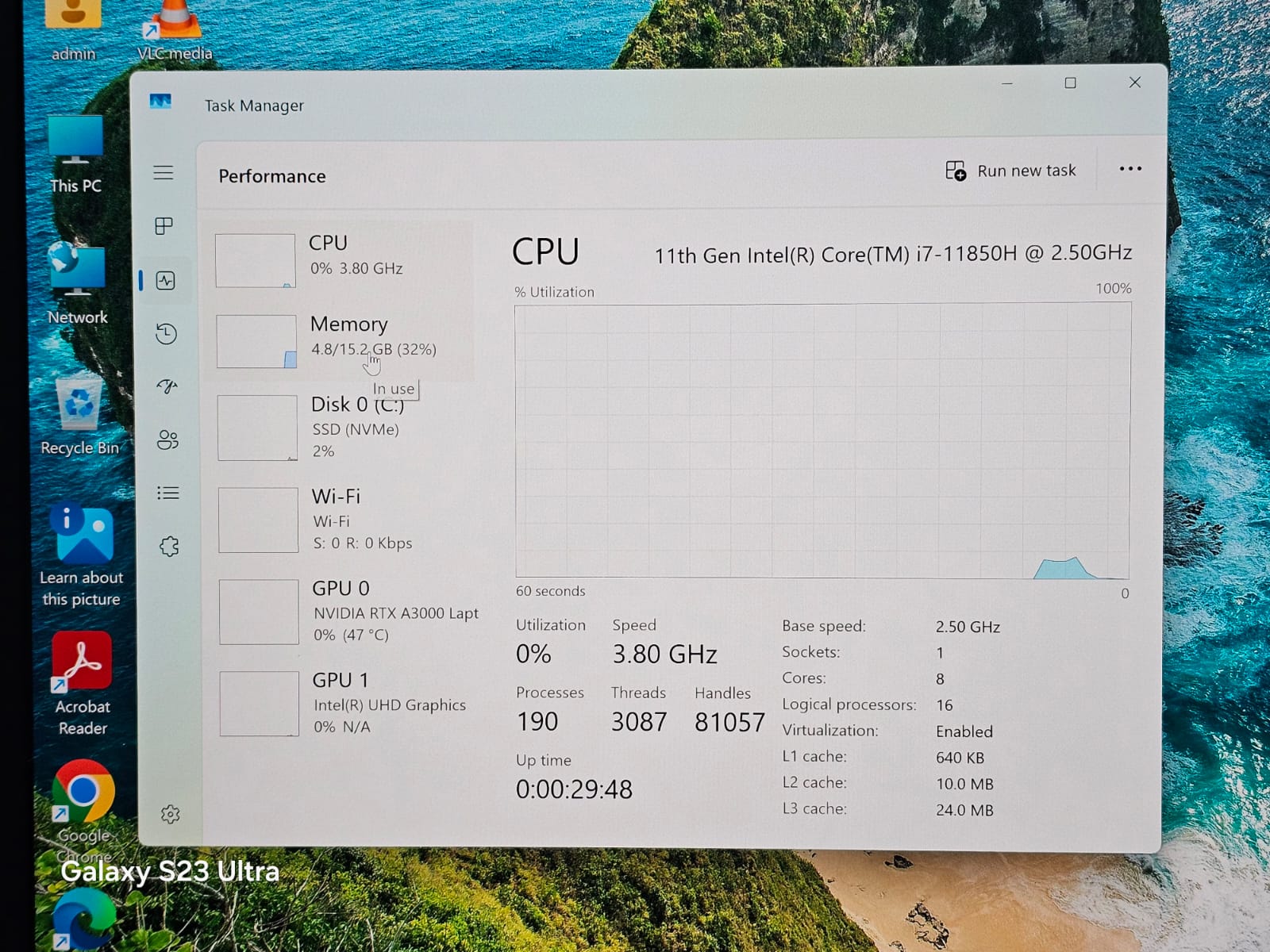Viewport: 1270px width, 952px height.
Task: Click the Task Manager title bar icon
Action: pyautogui.click(x=160, y=102)
